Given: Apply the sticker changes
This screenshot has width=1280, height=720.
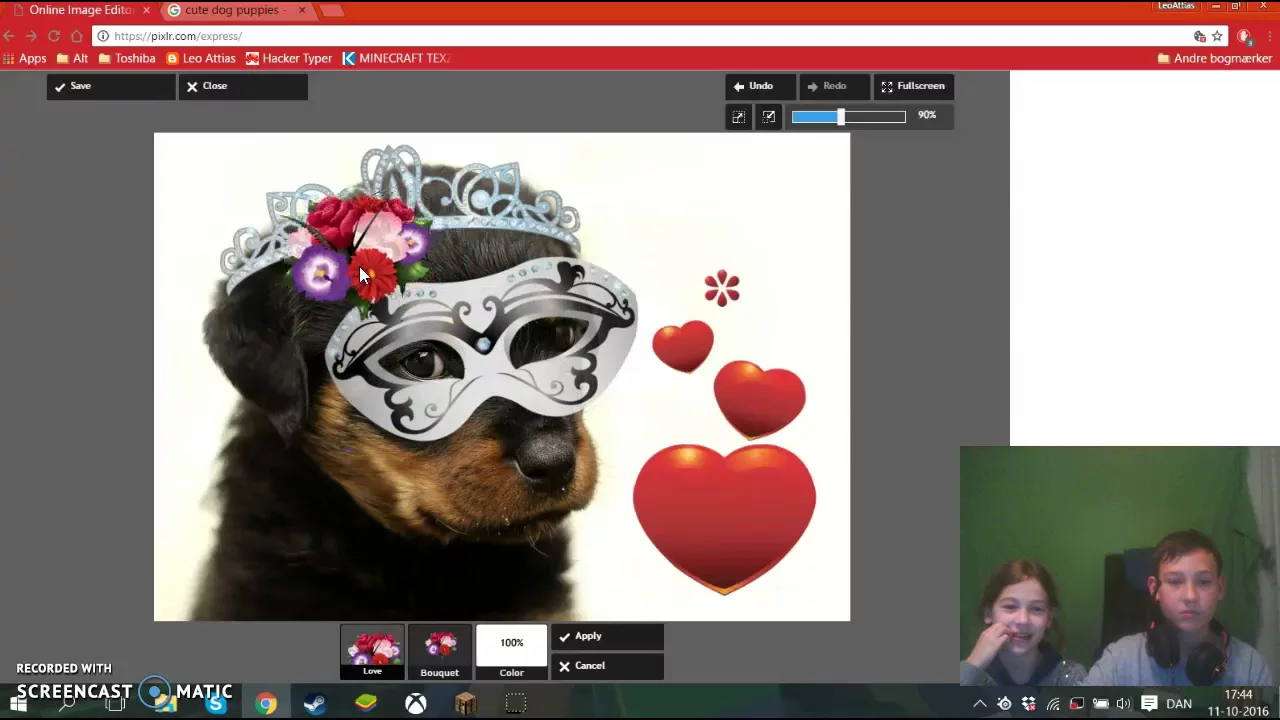Looking at the screenshot, I should [x=607, y=636].
